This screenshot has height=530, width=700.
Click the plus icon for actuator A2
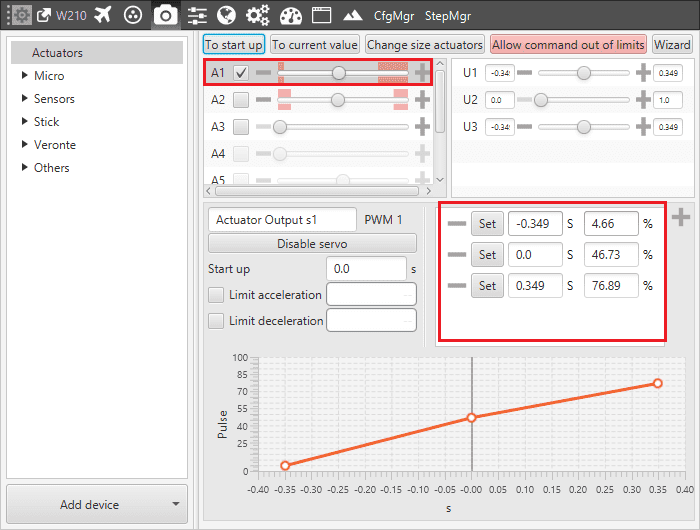[422, 100]
